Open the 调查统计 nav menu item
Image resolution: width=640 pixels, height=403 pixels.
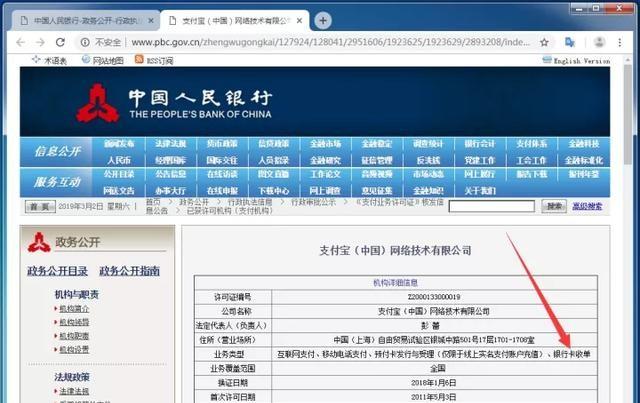click(428, 144)
